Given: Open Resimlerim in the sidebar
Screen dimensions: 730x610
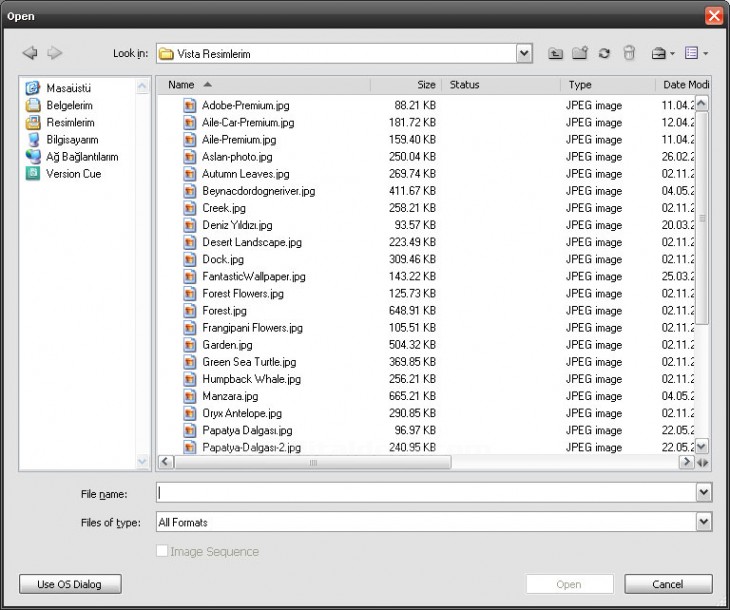Looking at the screenshot, I should 70,122.
